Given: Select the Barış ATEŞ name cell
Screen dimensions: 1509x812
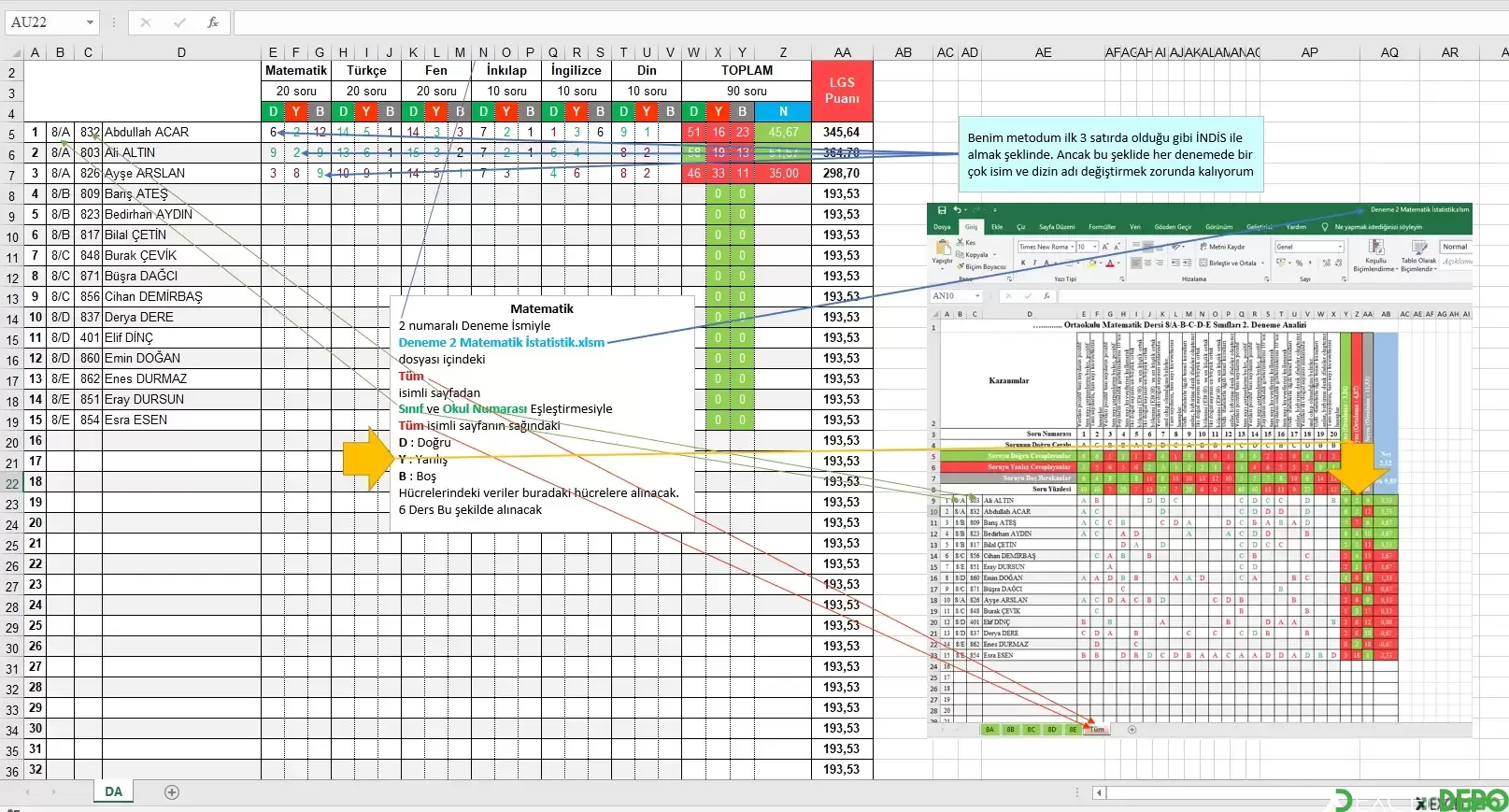Looking at the screenshot, I should tap(181, 194).
